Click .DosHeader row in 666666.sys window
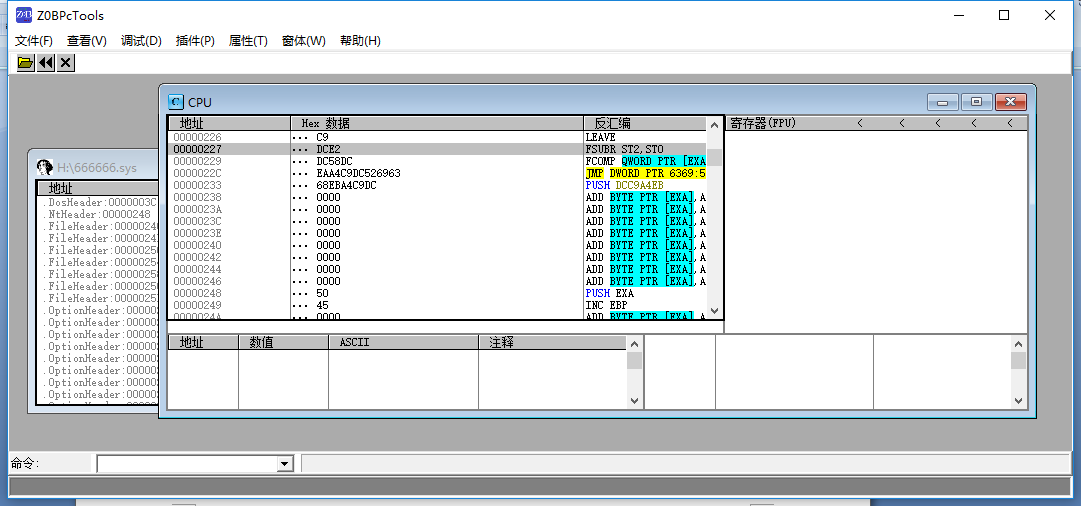Viewport: 1081px width, 506px height. (100, 203)
